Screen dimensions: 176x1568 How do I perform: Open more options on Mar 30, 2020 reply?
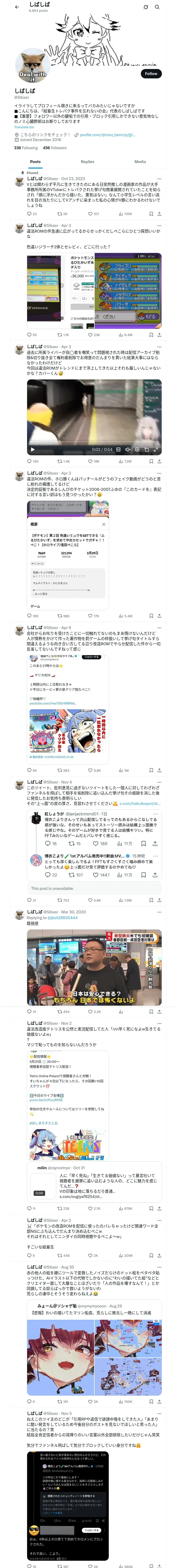[x=160, y=912]
